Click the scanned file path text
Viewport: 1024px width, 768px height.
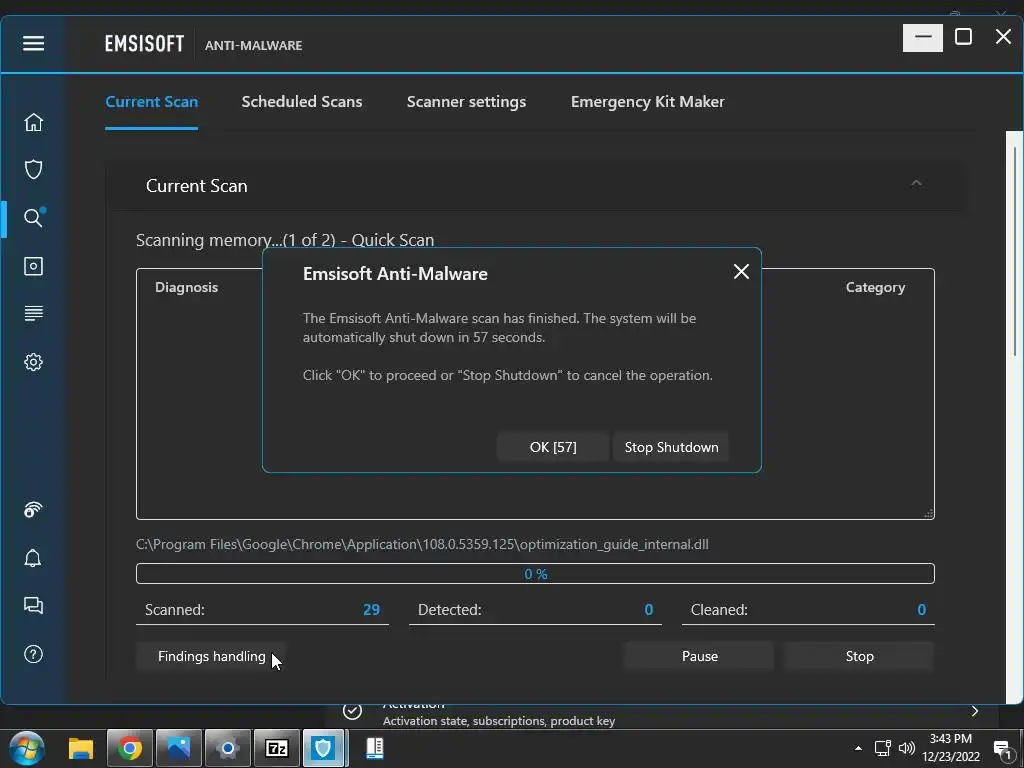(422, 545)
